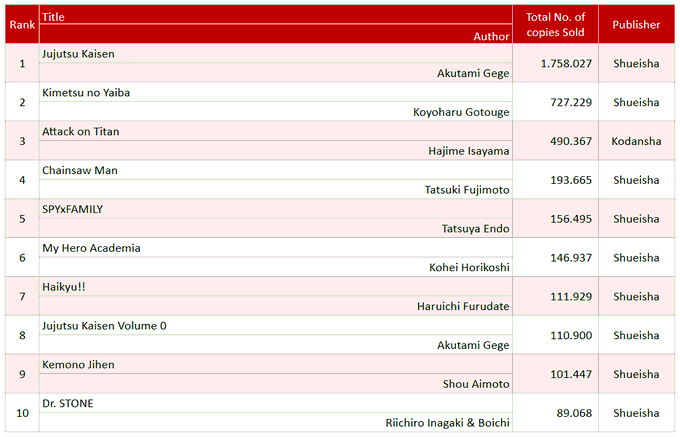
Task: Click rank number 7 cell
Action: [x=22, y=296]
